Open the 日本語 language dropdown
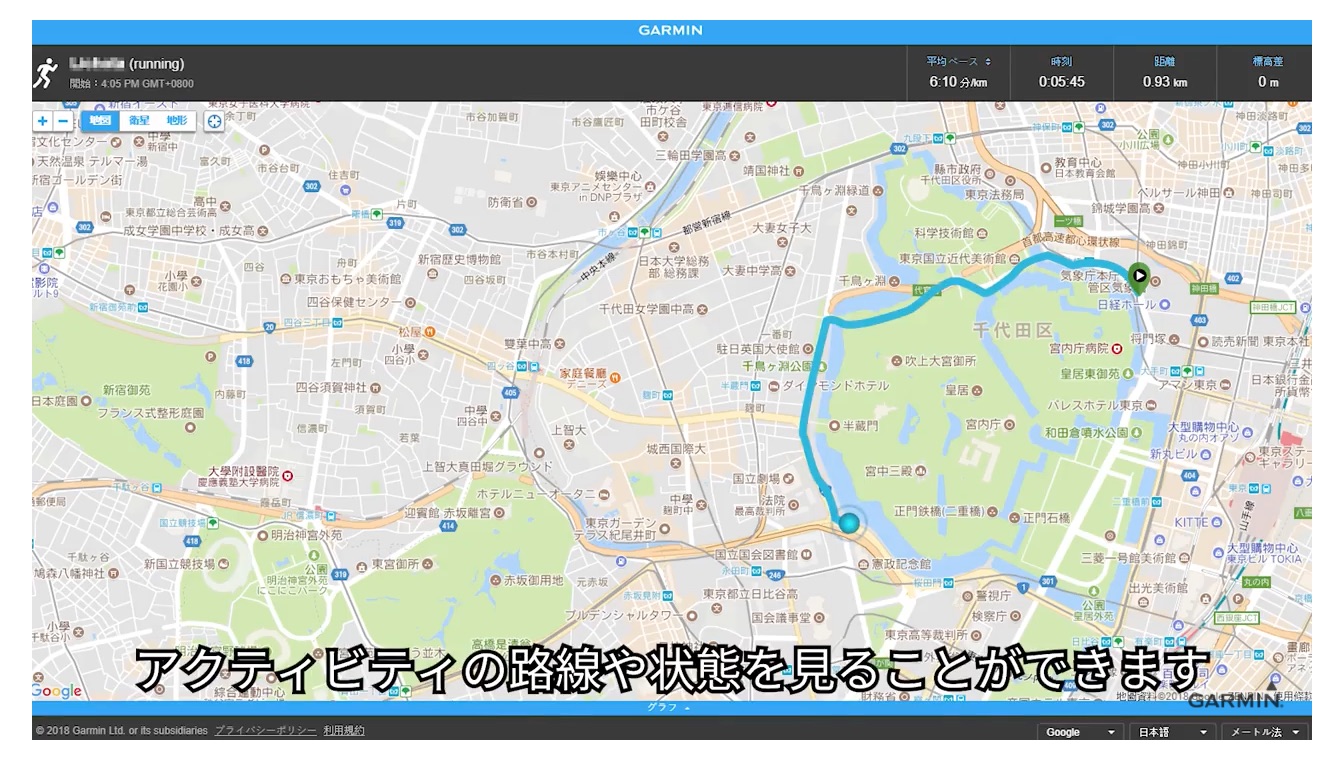The image size is (1338, 760). (x=1171, y=731)
